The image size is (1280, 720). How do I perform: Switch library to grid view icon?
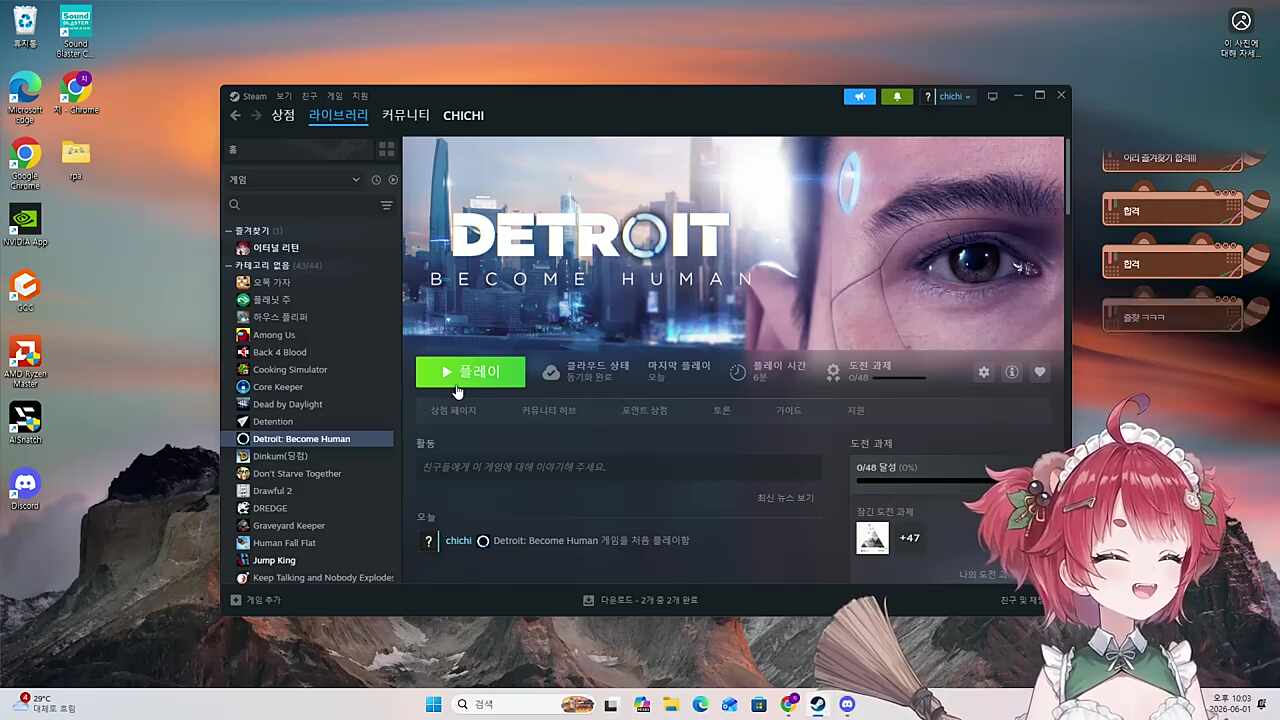point(386,149)
